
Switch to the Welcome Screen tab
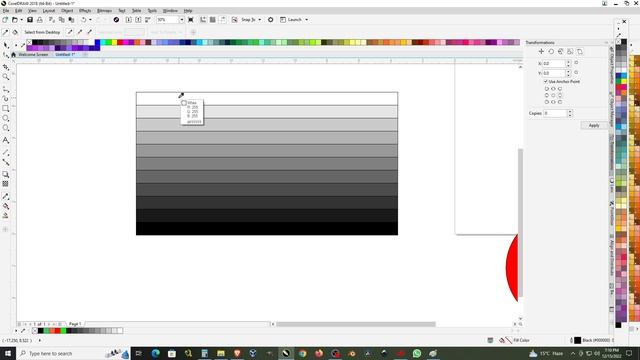33,54
